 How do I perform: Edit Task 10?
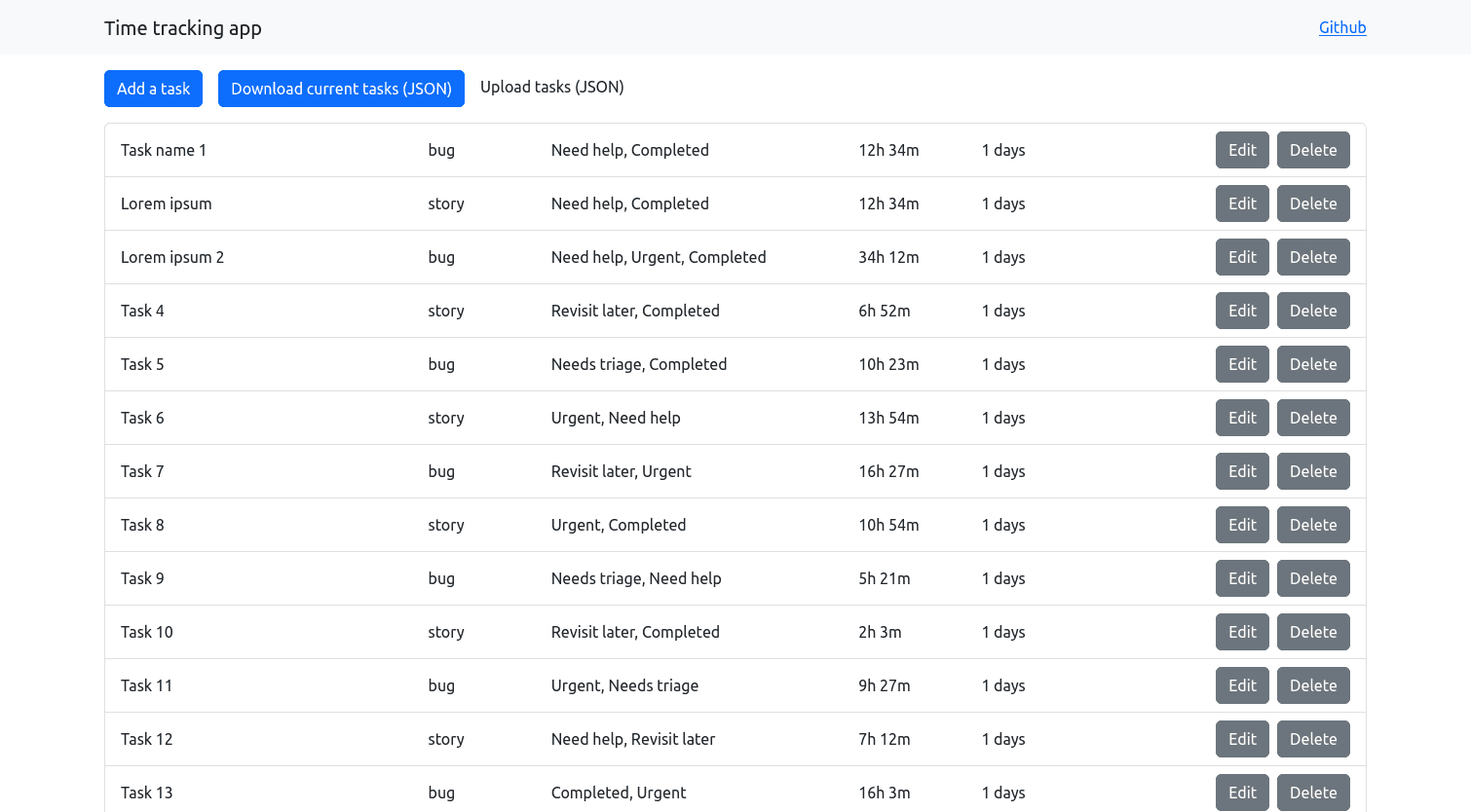(1242, 632)
